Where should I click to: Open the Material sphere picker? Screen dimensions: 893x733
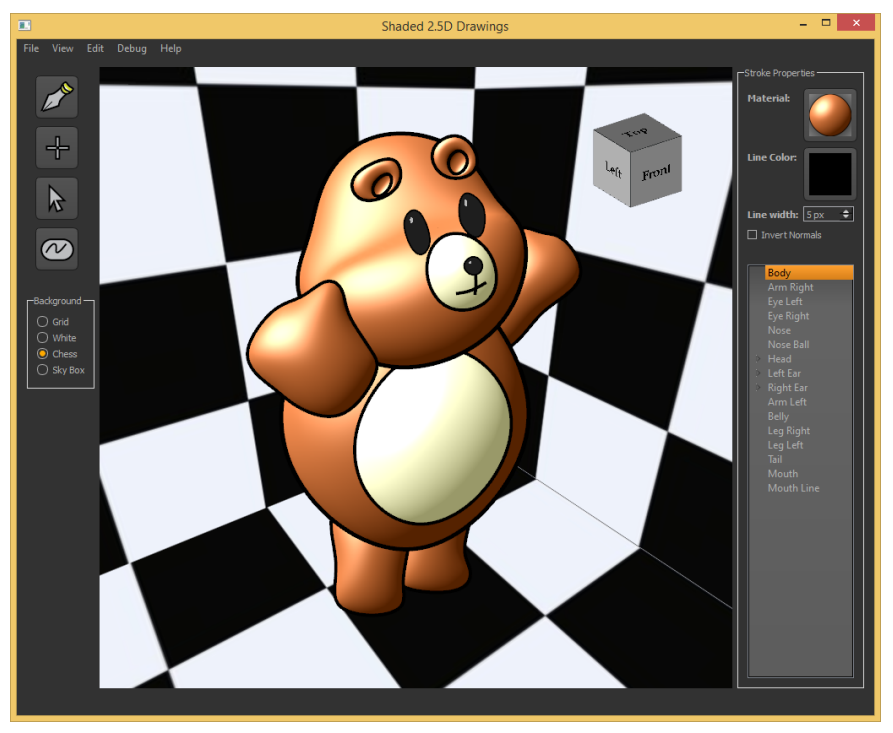point(829,113)
